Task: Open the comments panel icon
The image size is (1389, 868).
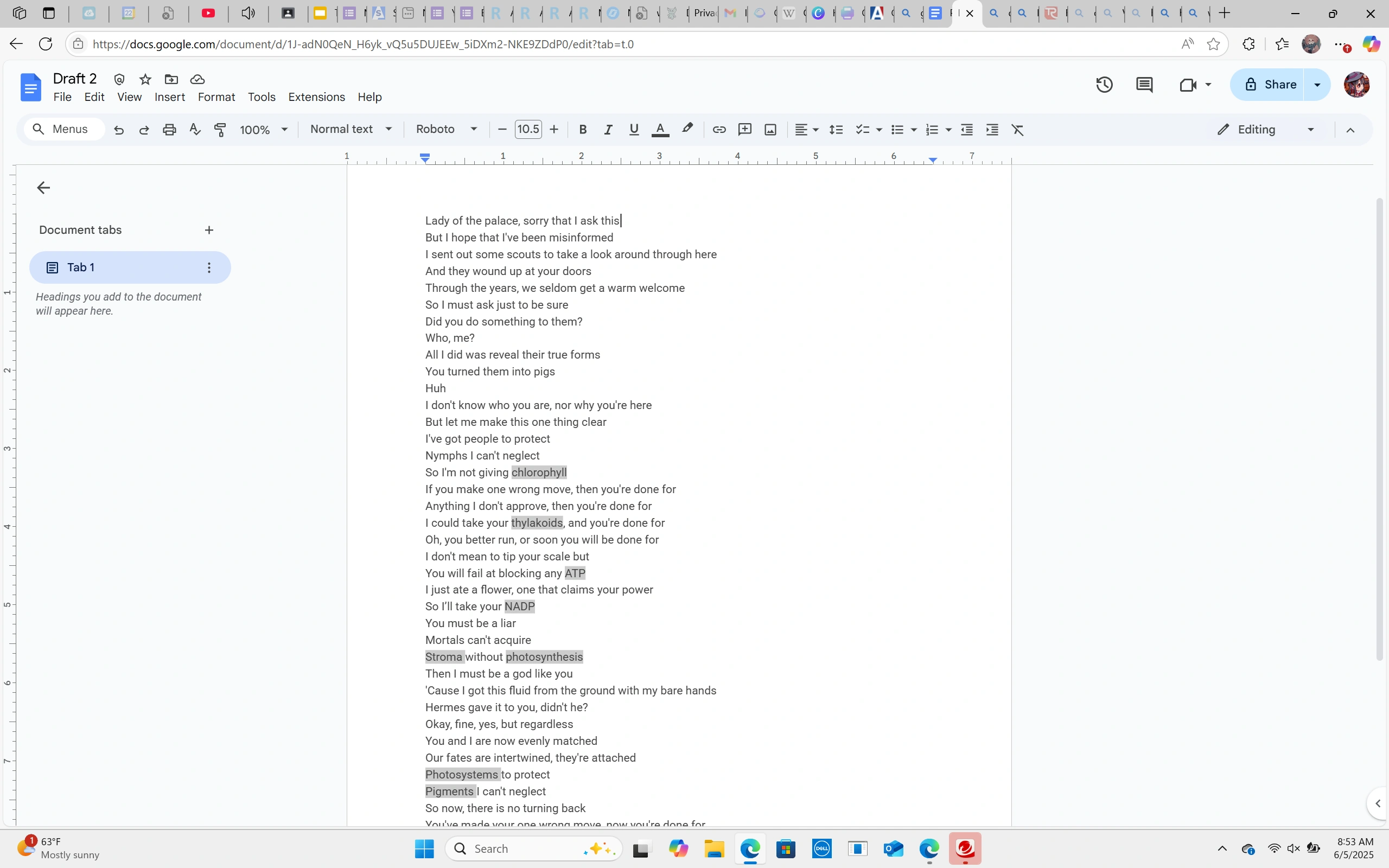Action: (1144, 85)
